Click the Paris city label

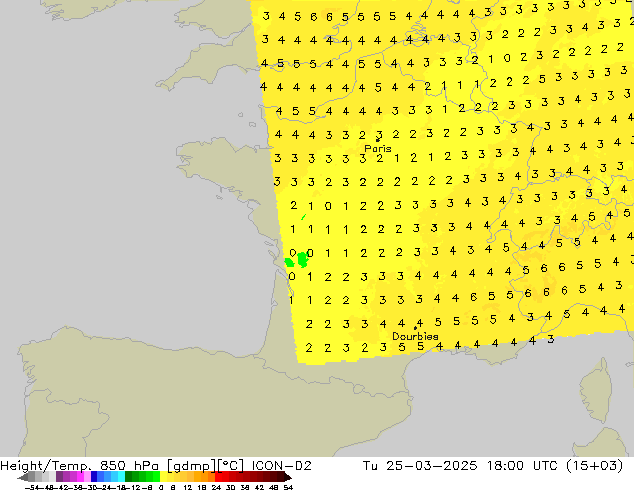click(378, 149)
